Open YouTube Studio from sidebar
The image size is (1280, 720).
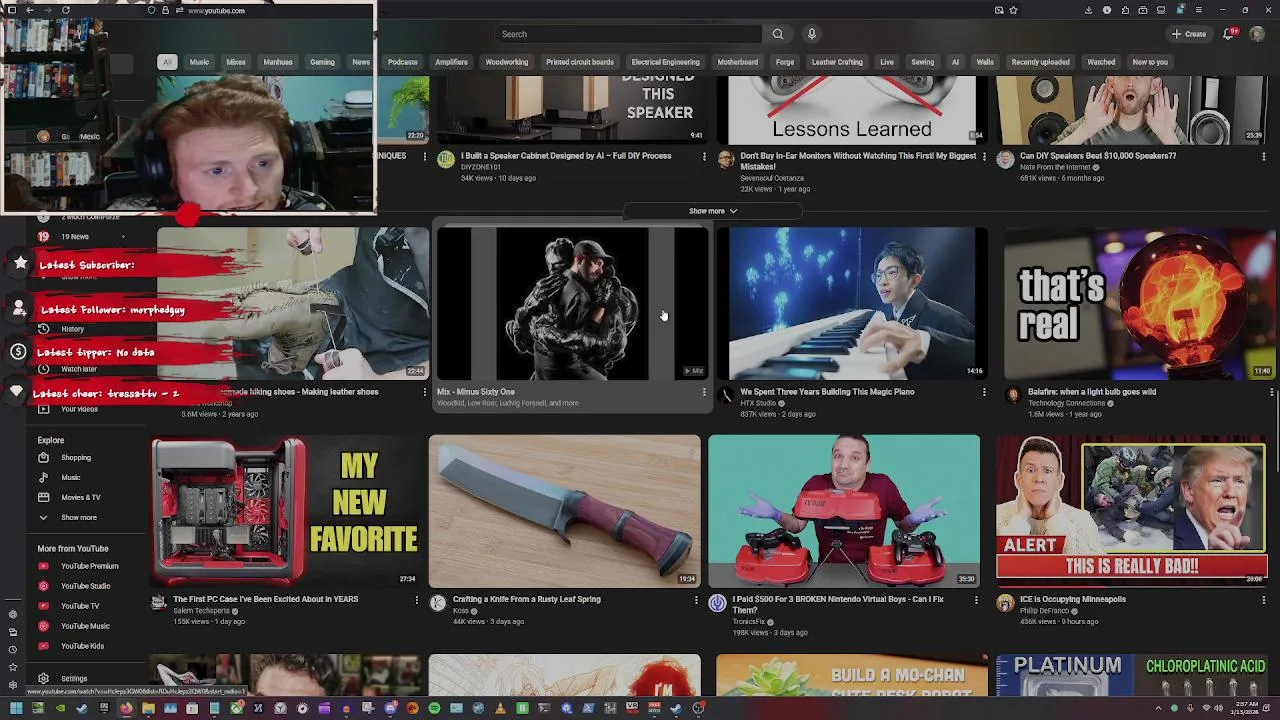click(x=85, y=586)
